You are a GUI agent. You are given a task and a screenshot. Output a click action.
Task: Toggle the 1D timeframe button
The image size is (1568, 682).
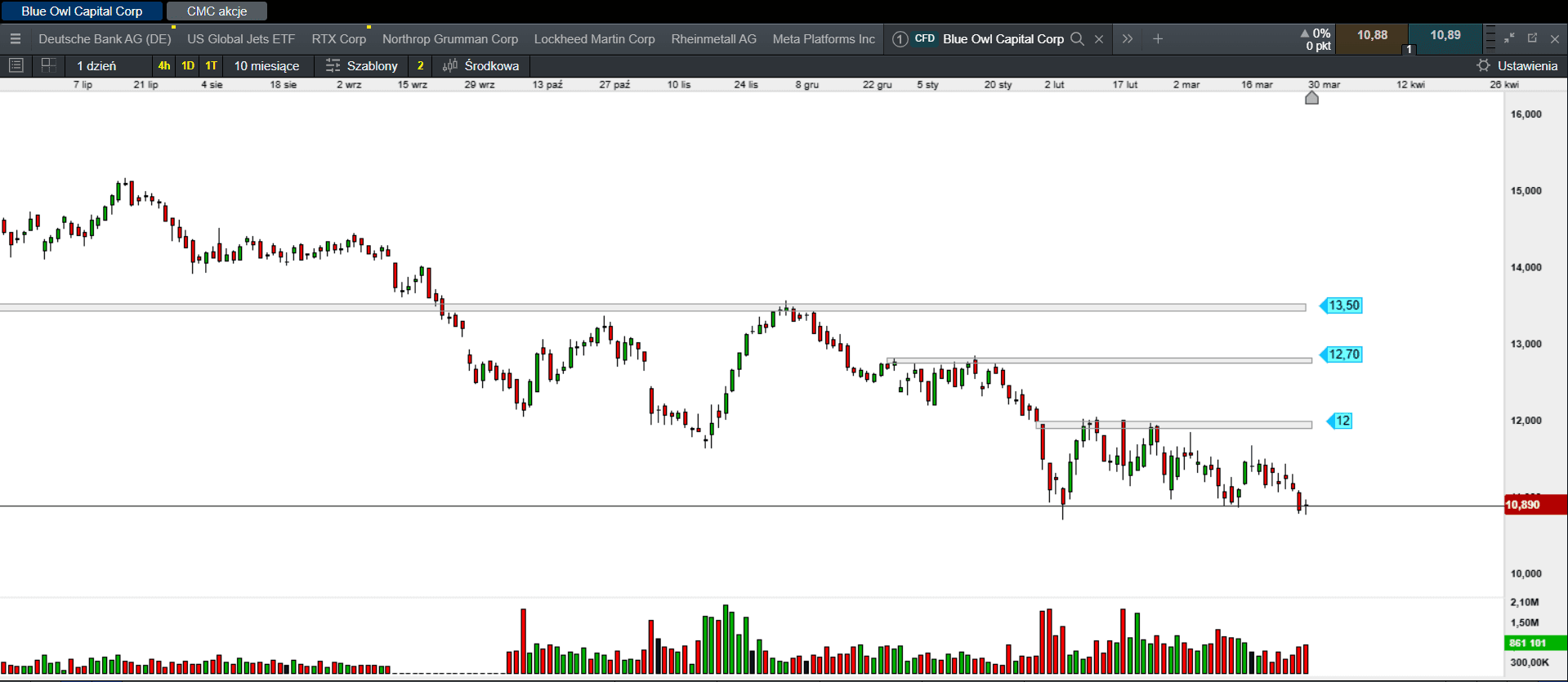tap(188, 65)
